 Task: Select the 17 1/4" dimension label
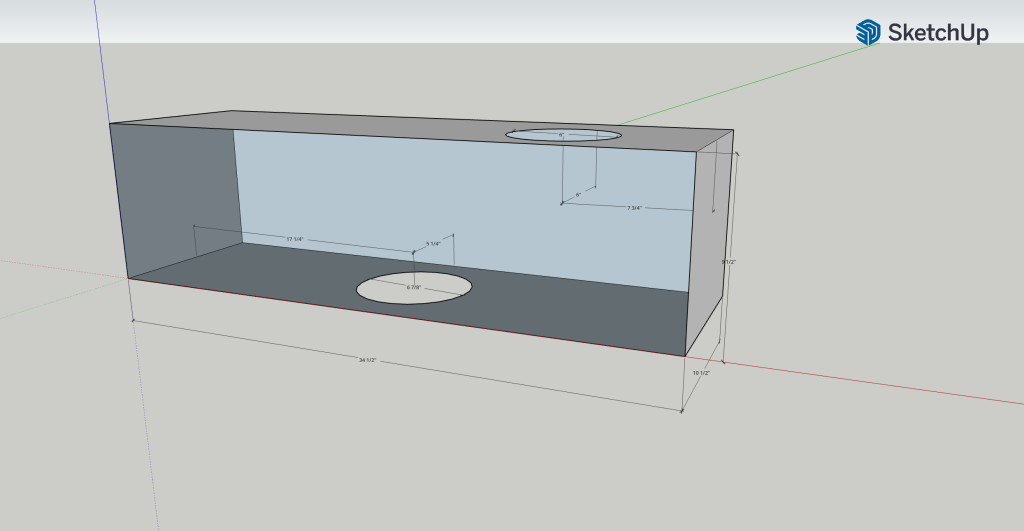click(295, 240)
